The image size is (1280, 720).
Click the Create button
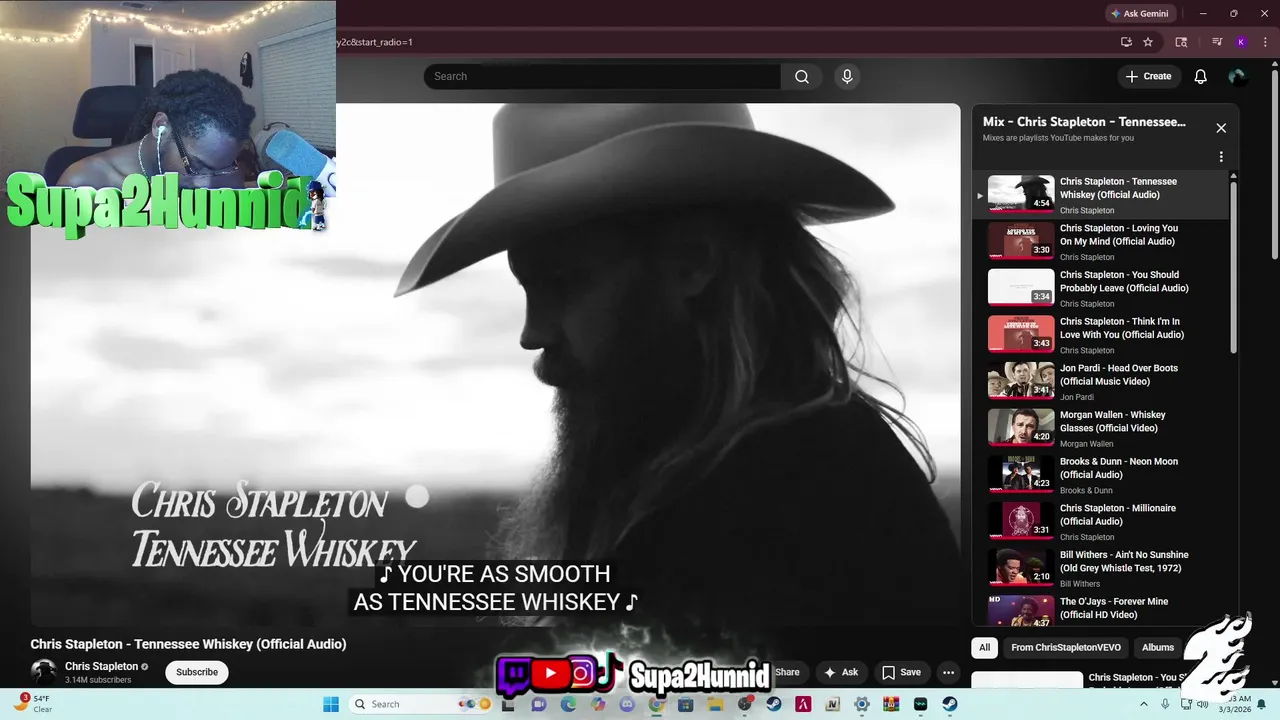[x=1148, y=76]
